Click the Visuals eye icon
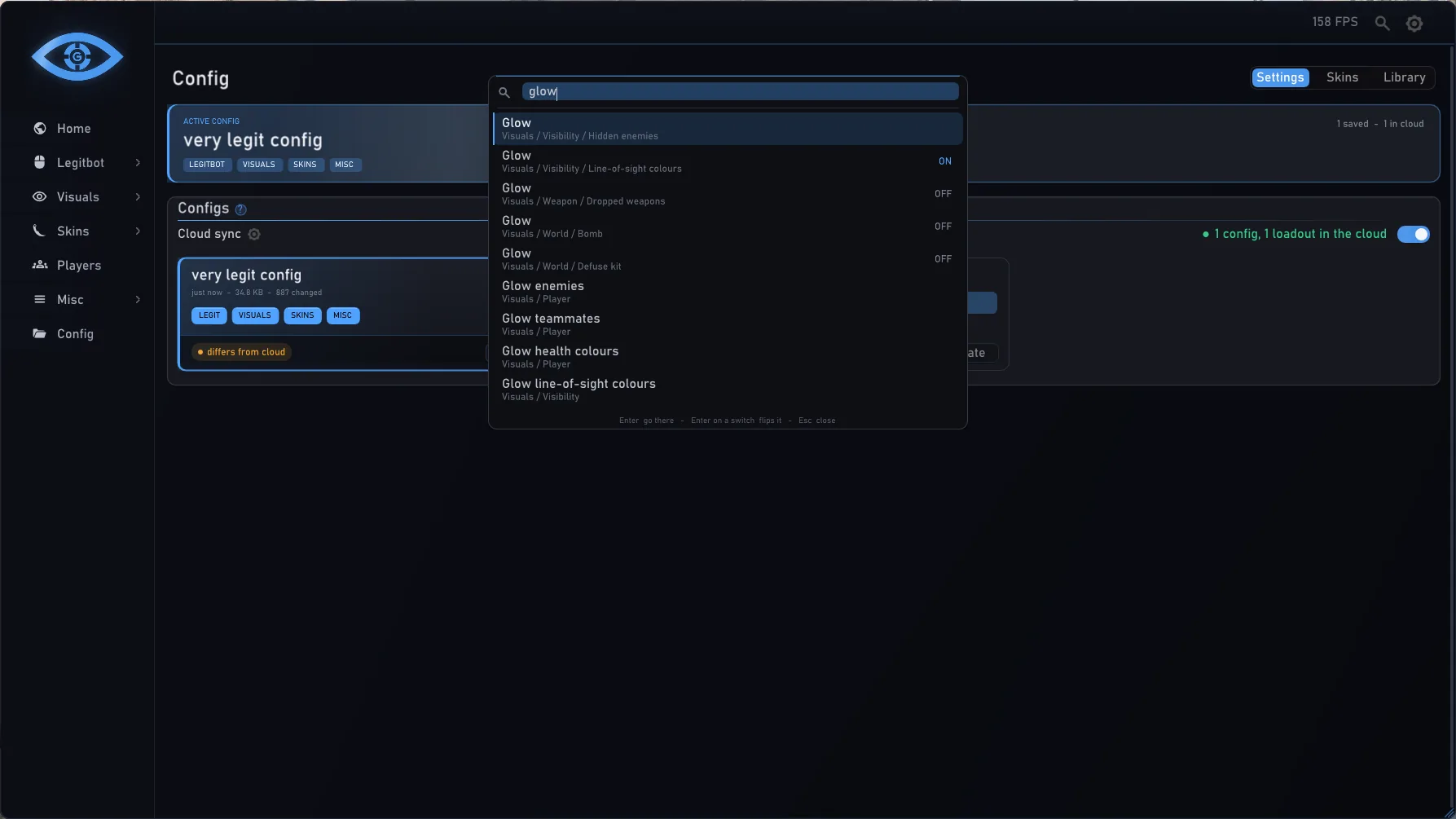Screen dimensions: 1456x819 pos(39,196)
